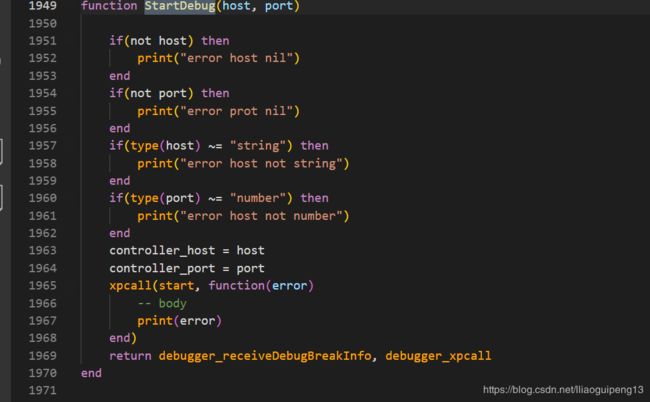Image resolution: width=650 pixels, height=402 pixels.
Task: Click the end keyword on line 1959
Action: click(x=120, y=181)
